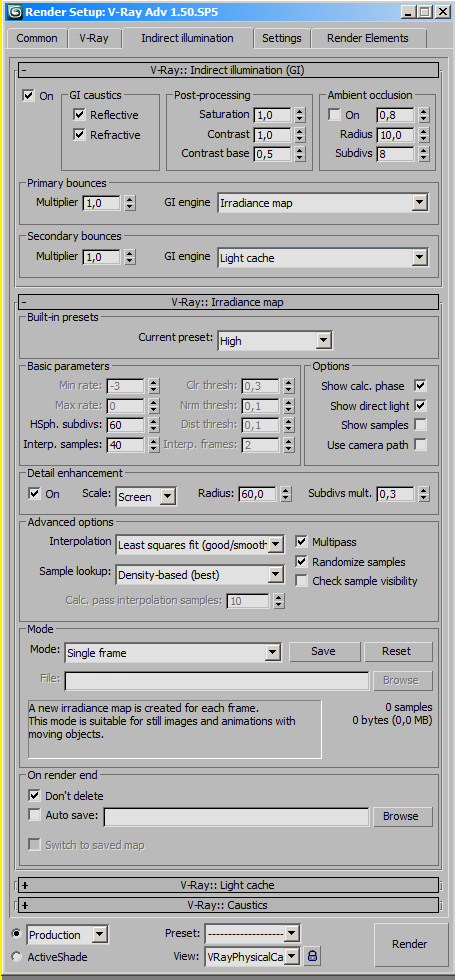Click the Subdivs mult. value field
Image resolution: width=455 pixels, height=980 pixels.
(396, 494)
